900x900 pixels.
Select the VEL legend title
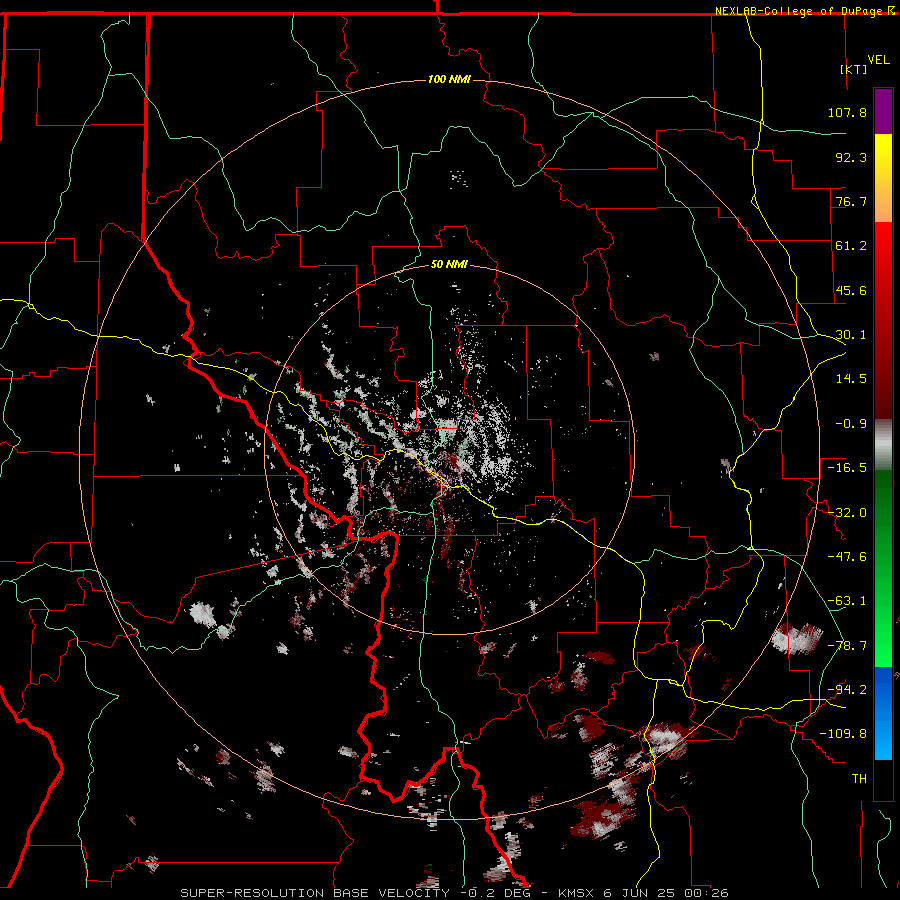point(878,60)
